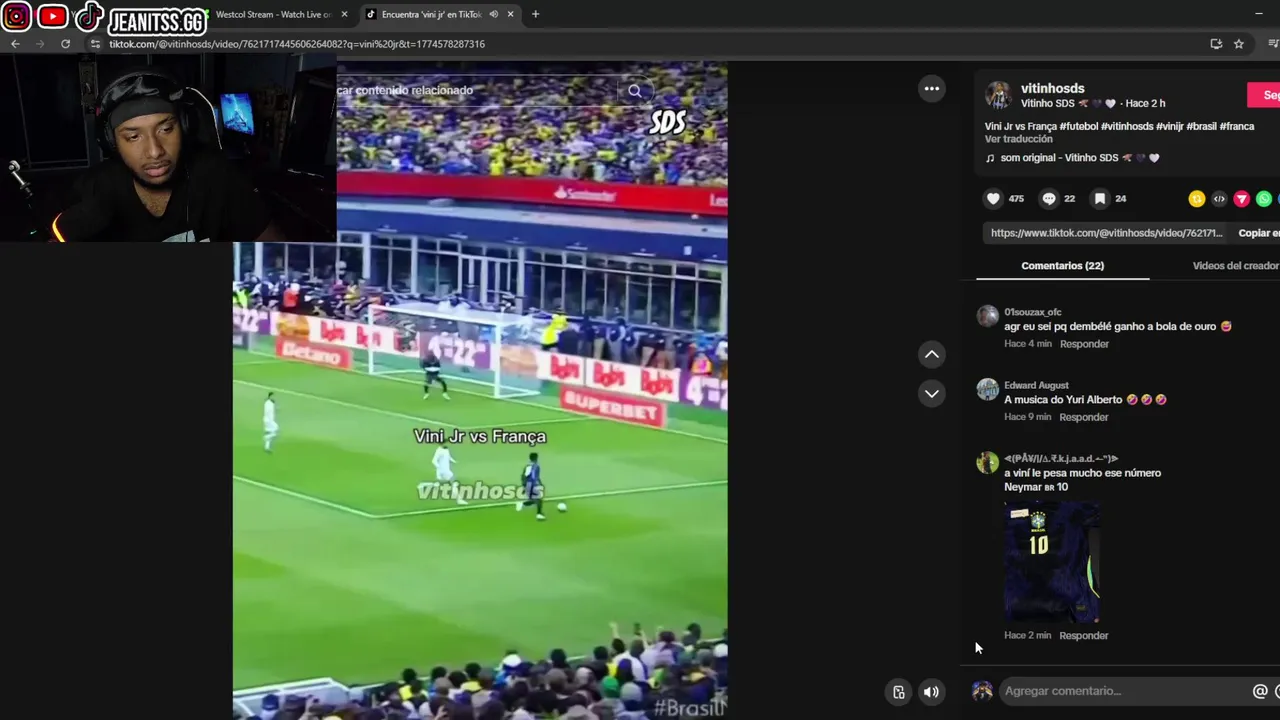Click the address bar URL

pos(297,44)
